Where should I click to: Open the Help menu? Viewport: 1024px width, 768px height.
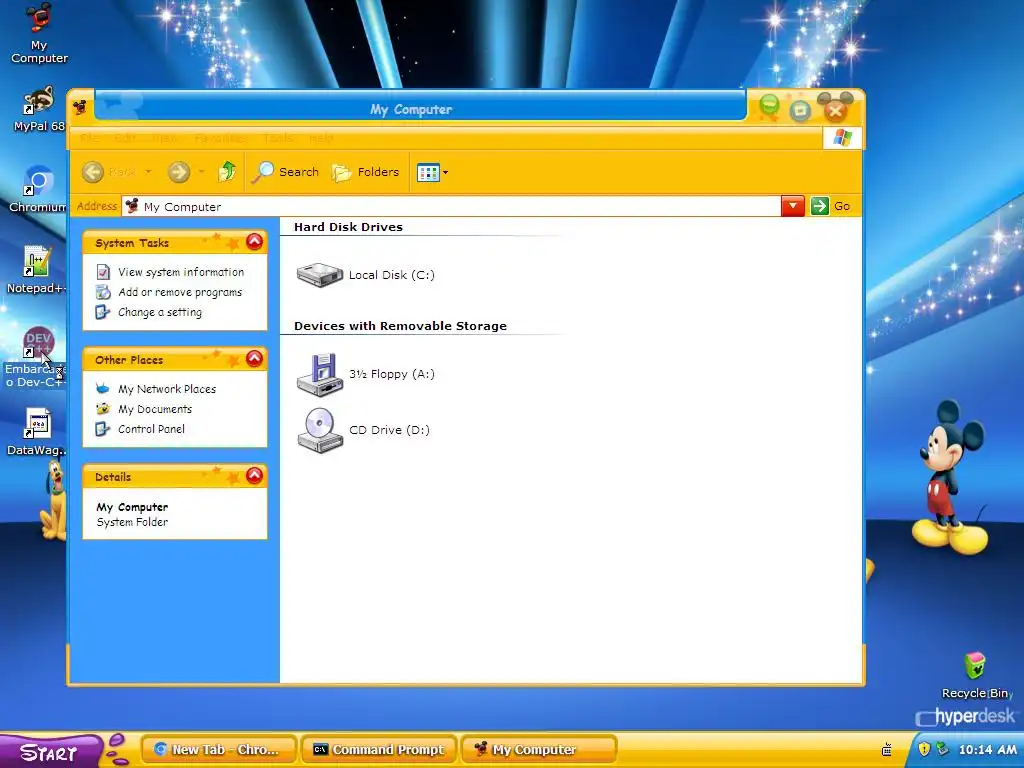click(x=321, y=138)
